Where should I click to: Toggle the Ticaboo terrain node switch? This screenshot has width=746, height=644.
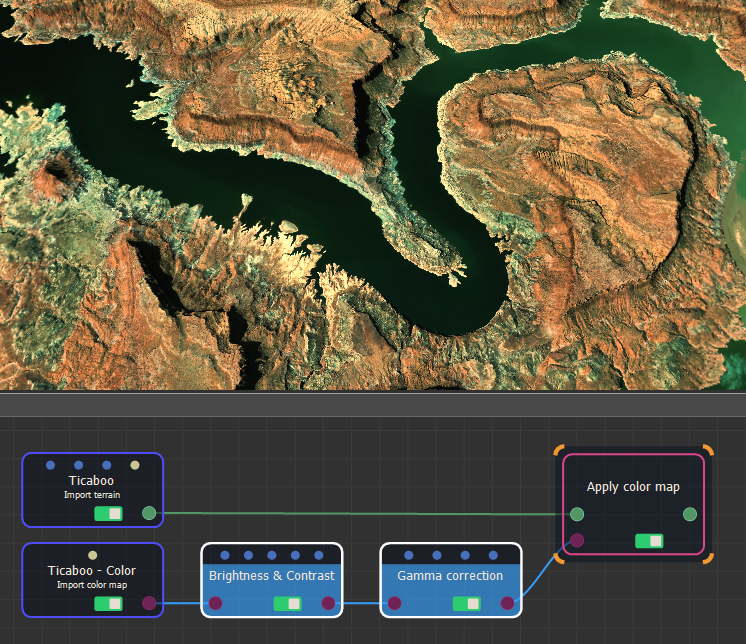click(108, 513)
